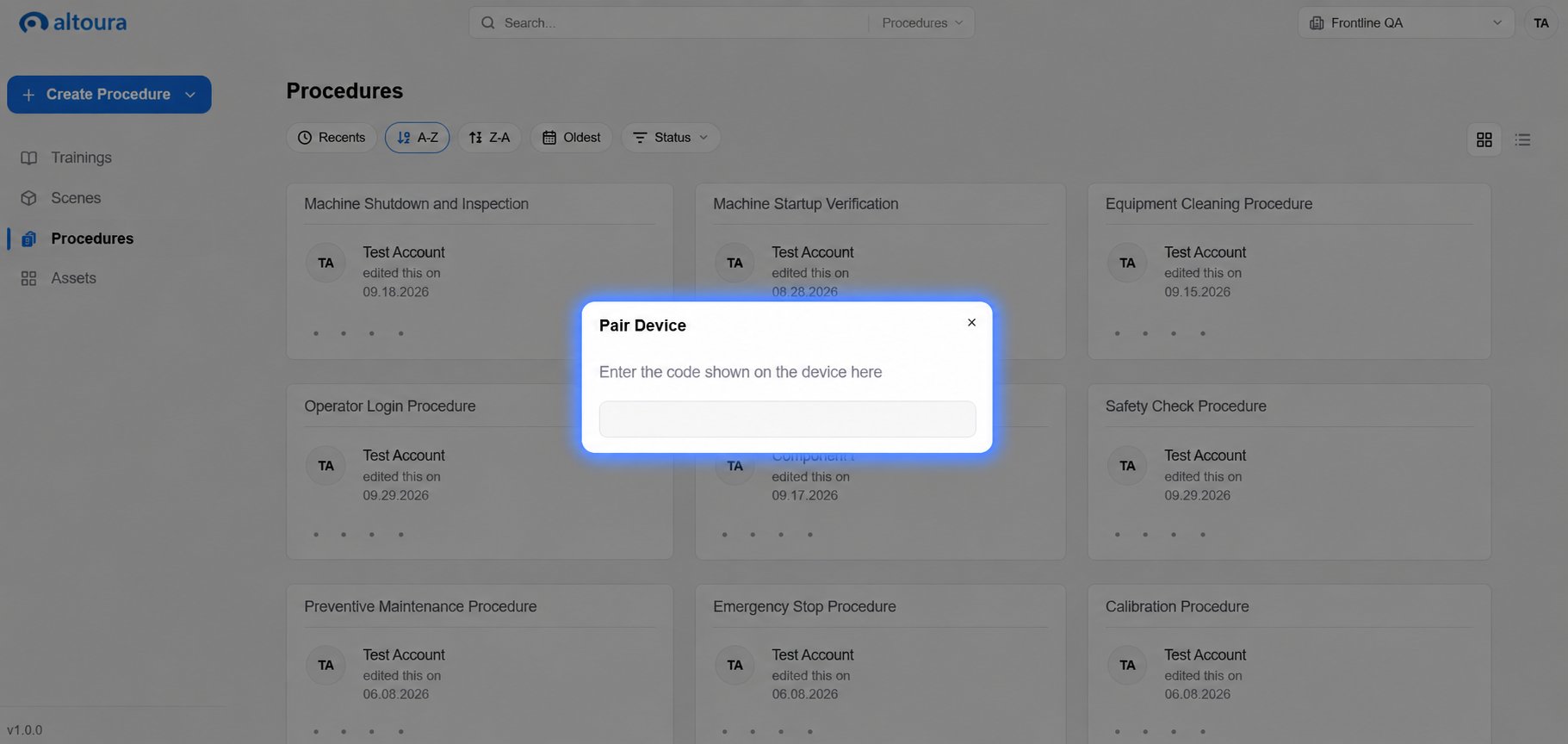Image resolution: width=1568 pixels, height=744 pixels.
Task: Go to Assets section
Action: tap(73, 278)
